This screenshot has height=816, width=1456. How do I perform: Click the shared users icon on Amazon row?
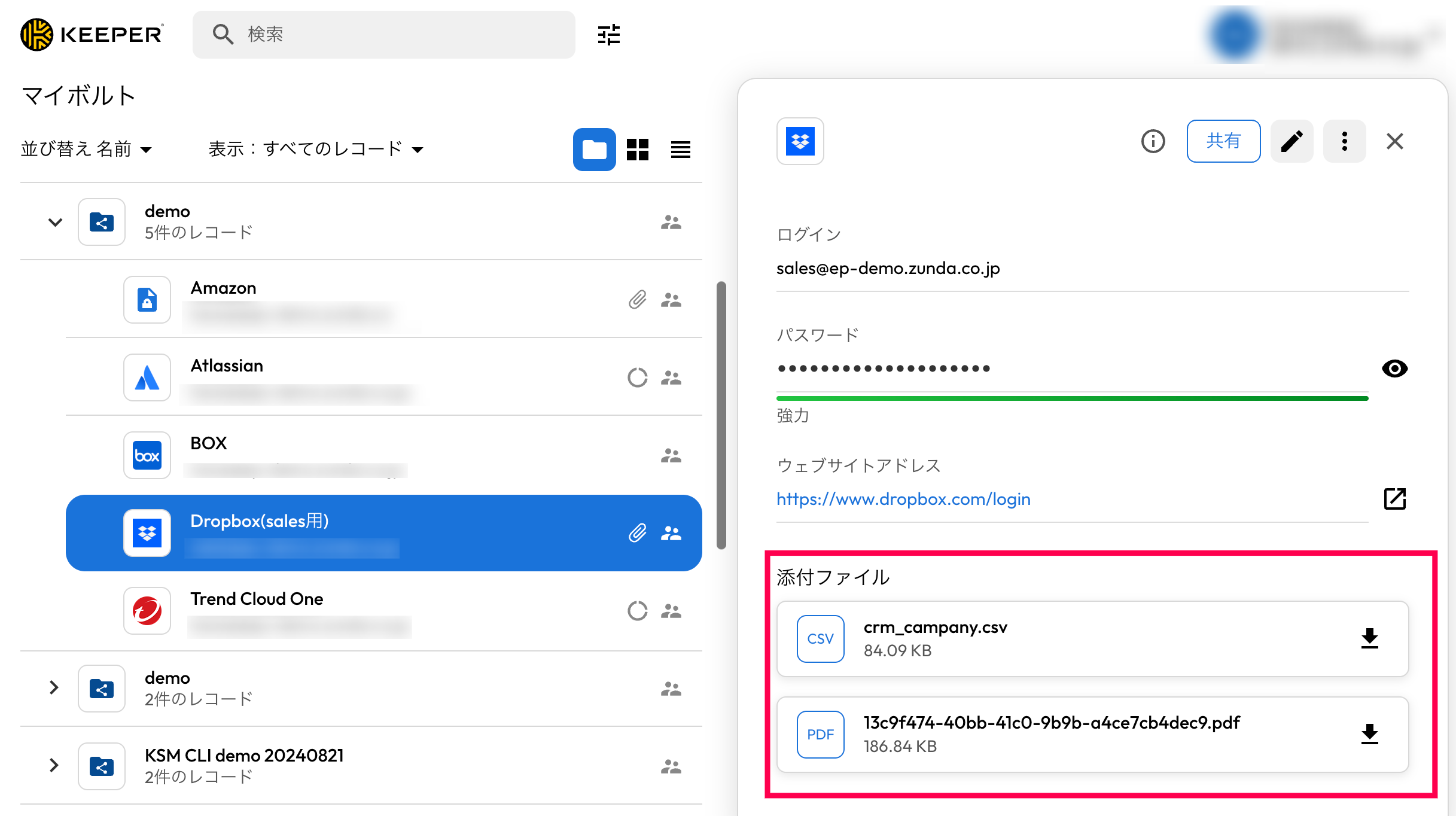click(x=671, y=300)
